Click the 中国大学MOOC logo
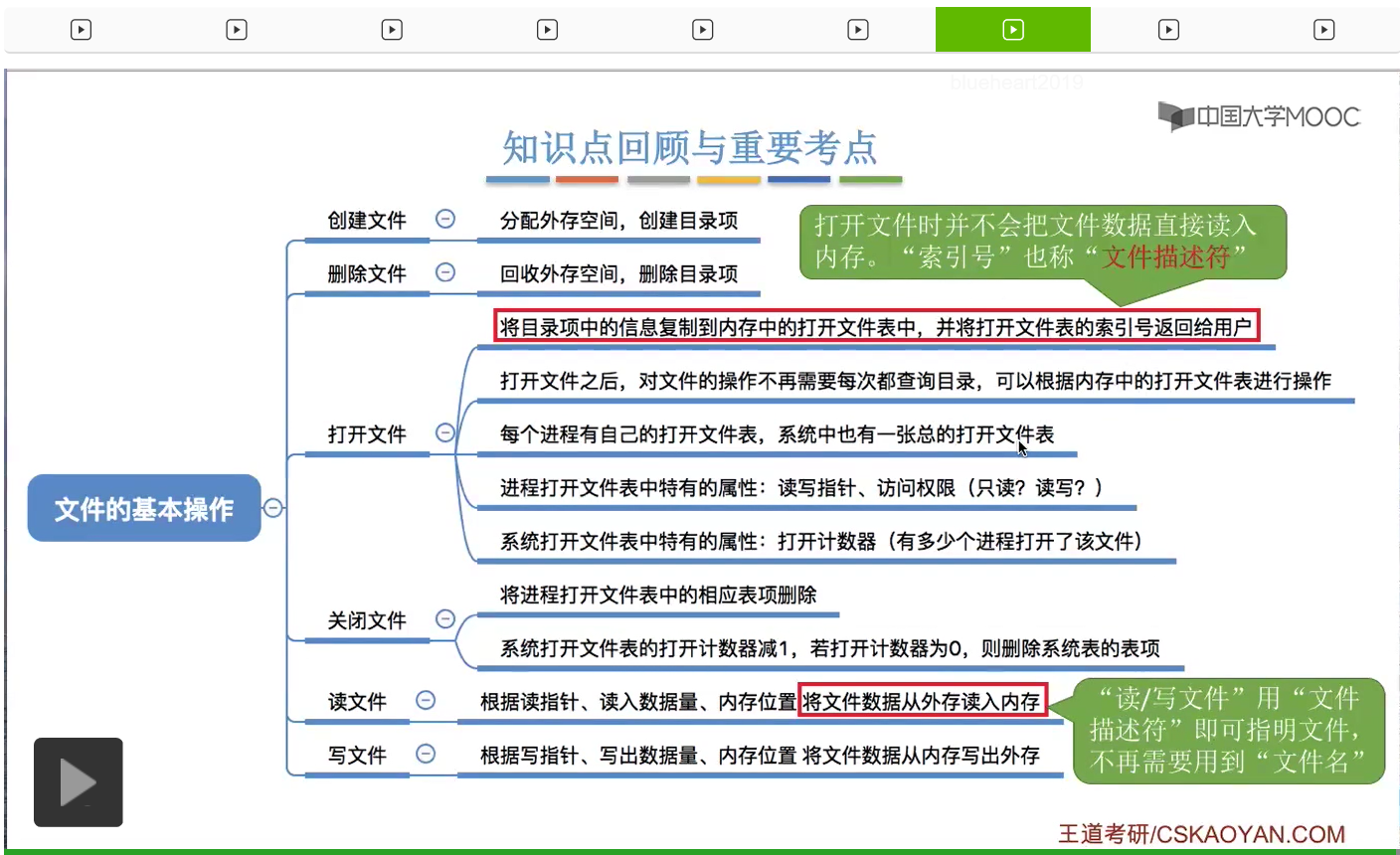Screen dimensions: 1400x855 coord(1259,116)
